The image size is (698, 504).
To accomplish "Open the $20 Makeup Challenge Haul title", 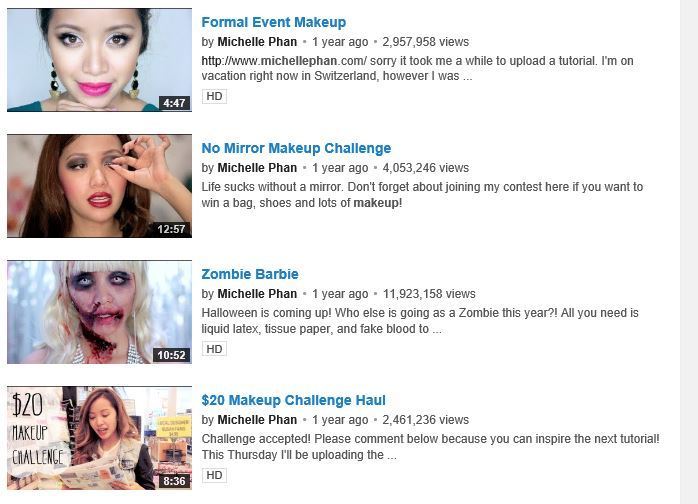I will point(293,400).
